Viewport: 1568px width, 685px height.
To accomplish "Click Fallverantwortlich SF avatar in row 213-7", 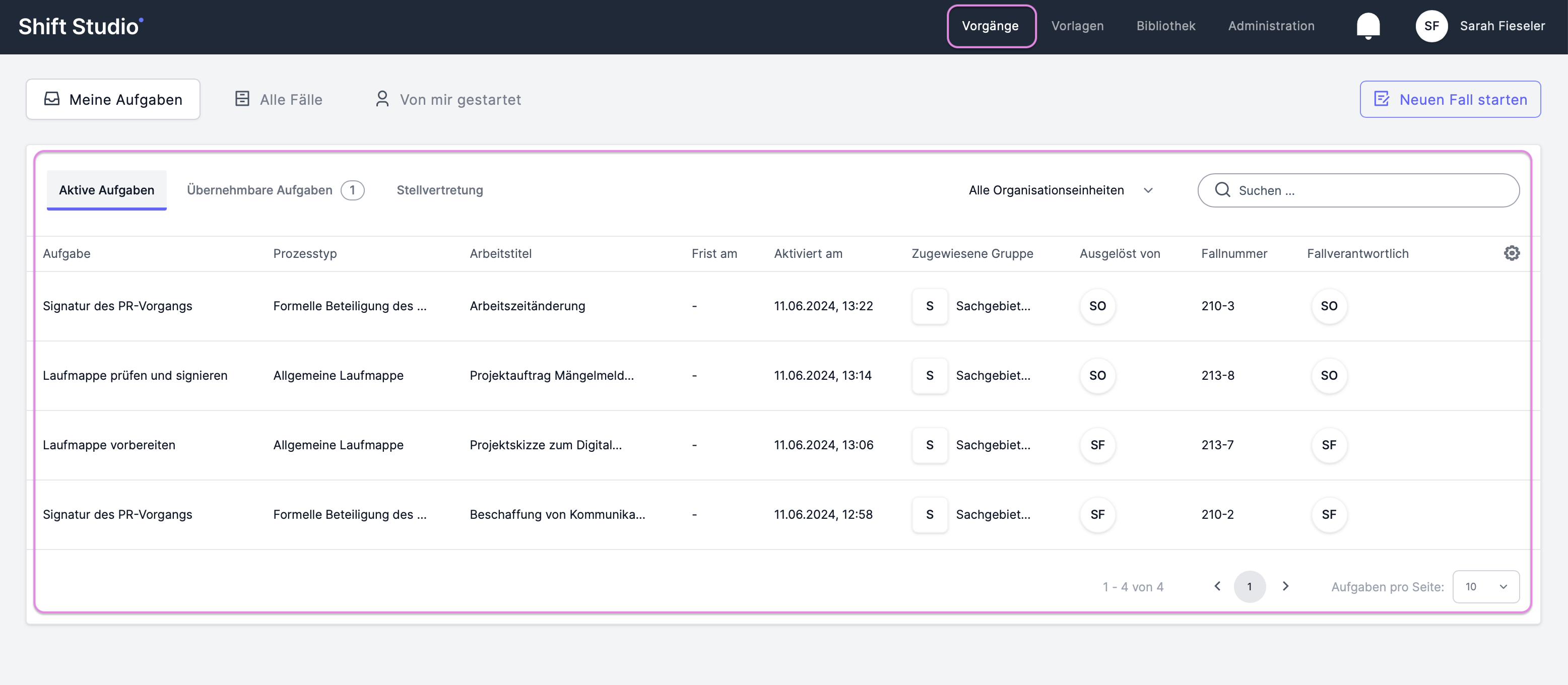I will click(x=1329, y=445).
